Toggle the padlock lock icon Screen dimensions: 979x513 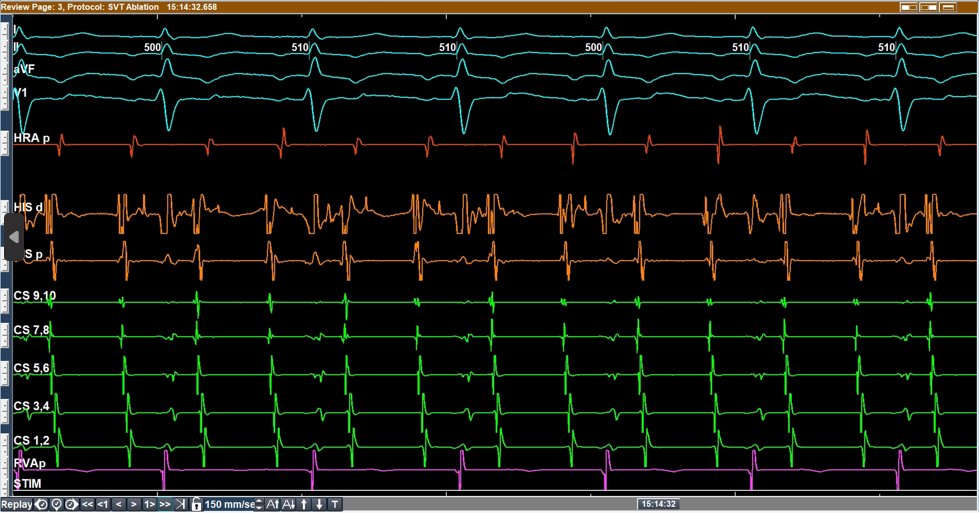196,504
